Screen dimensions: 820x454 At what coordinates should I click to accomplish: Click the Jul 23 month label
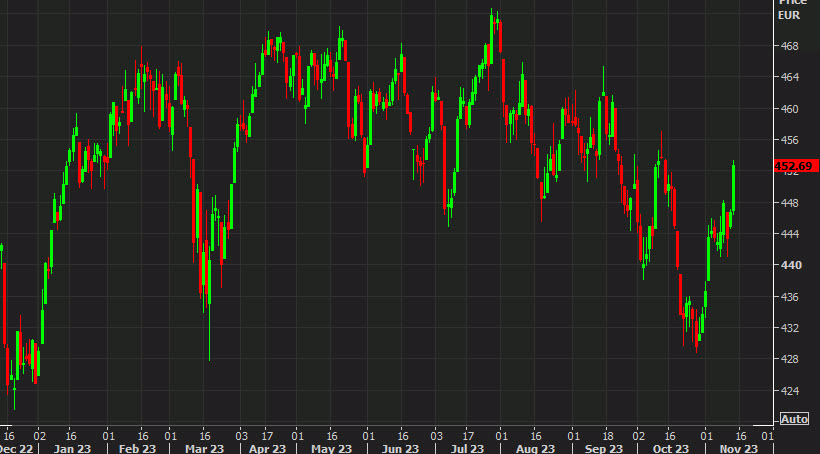pos(467,449)
